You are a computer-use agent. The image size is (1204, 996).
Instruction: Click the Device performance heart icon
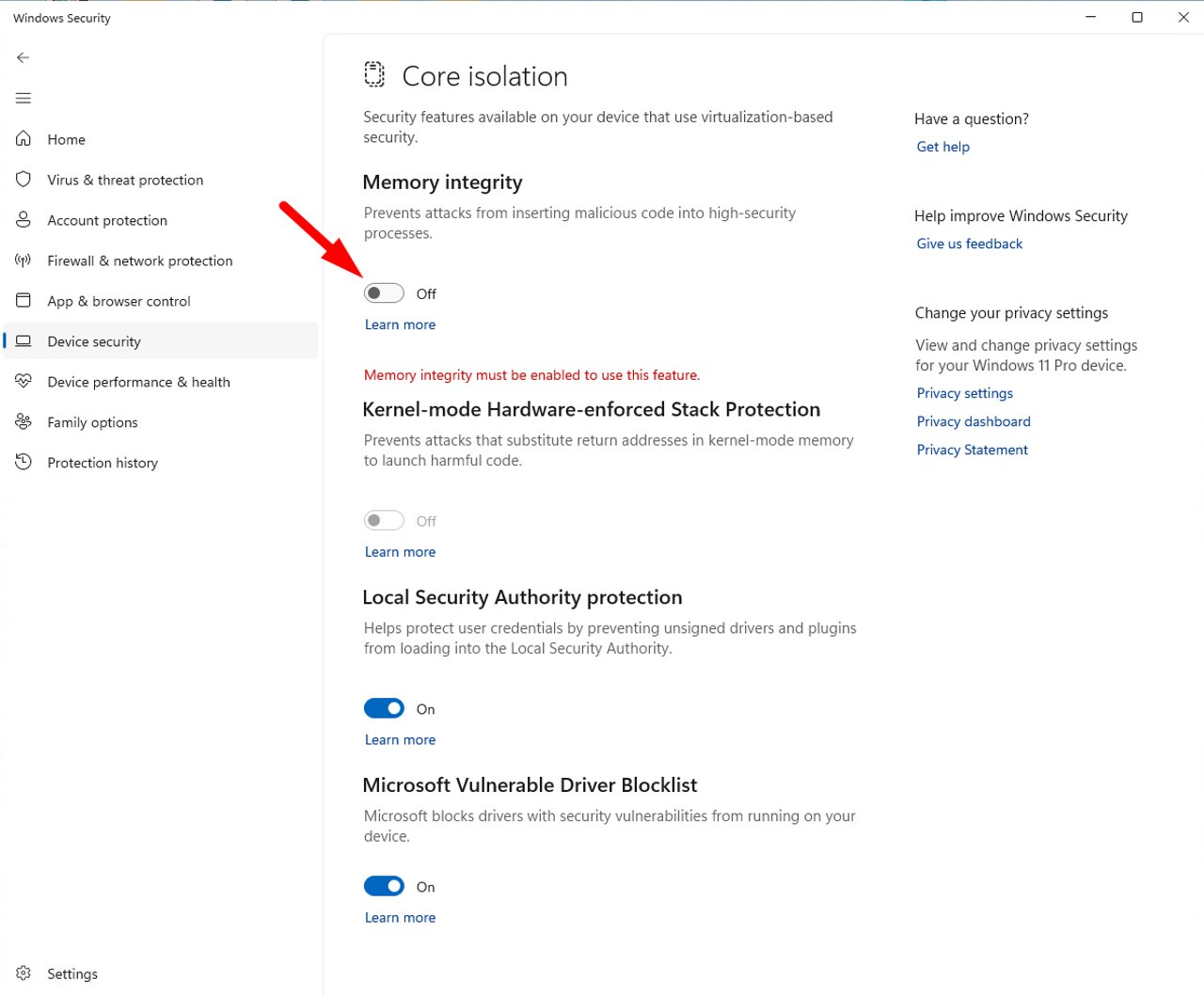tap(24, 381)
